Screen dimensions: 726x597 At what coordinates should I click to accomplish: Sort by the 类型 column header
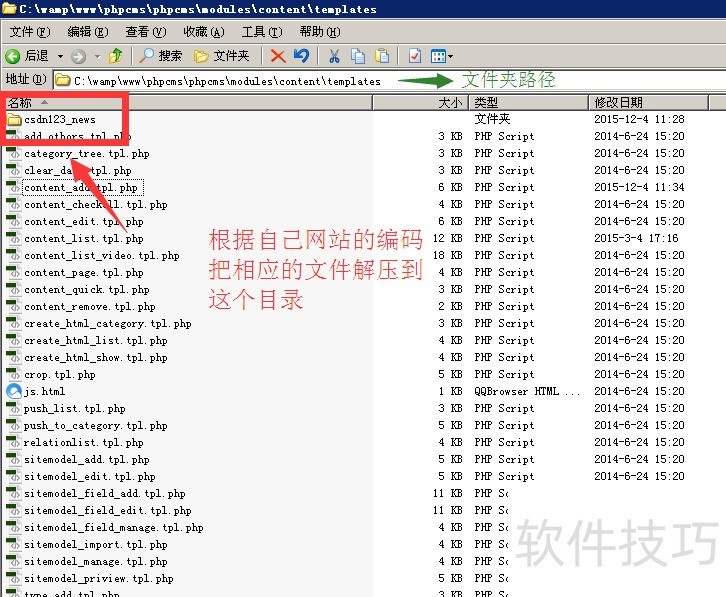[528, 102]
